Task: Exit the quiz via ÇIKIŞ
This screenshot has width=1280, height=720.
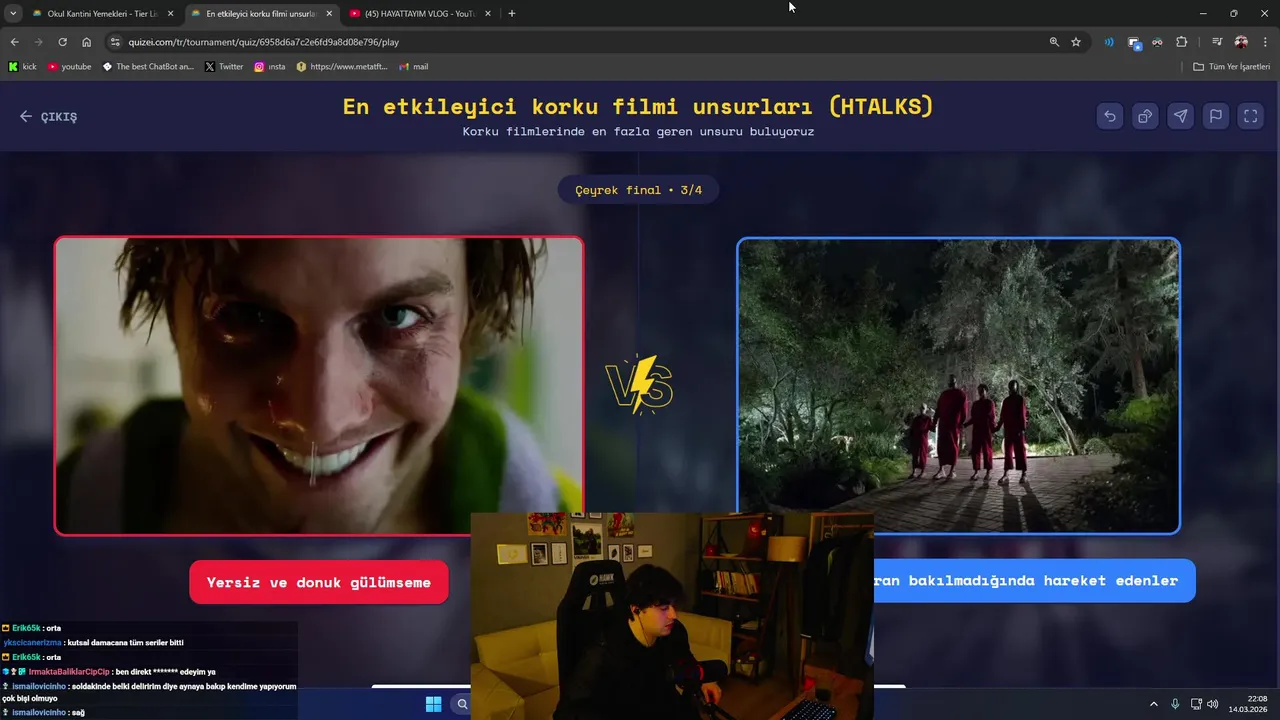Action: click(48, 116)
